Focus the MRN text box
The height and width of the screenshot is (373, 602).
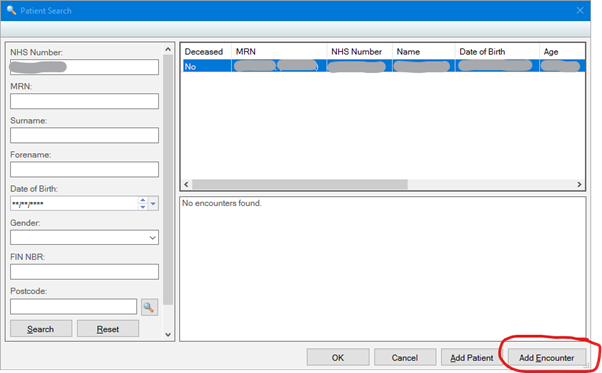(x=84, y=101)
